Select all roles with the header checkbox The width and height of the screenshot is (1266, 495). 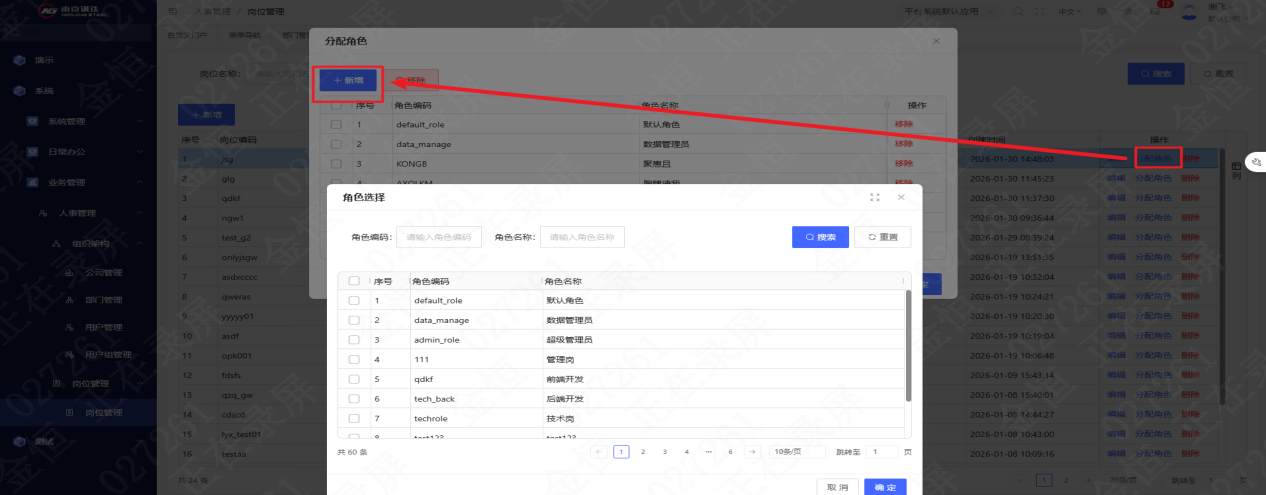pyautogui.click(x=354, y=281)
